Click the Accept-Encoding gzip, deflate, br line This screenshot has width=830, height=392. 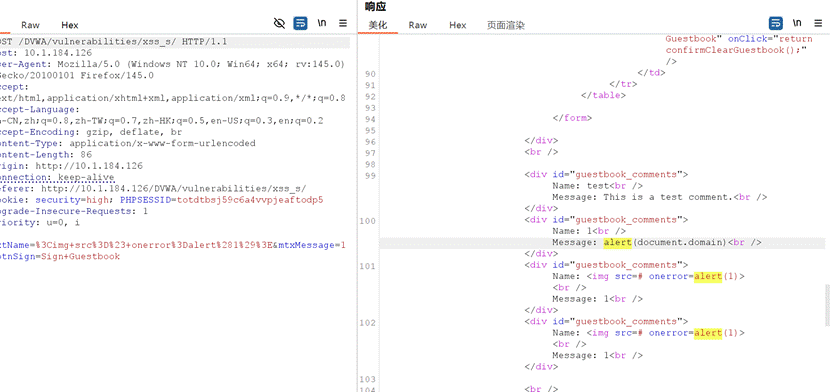(x=91, y=132)
